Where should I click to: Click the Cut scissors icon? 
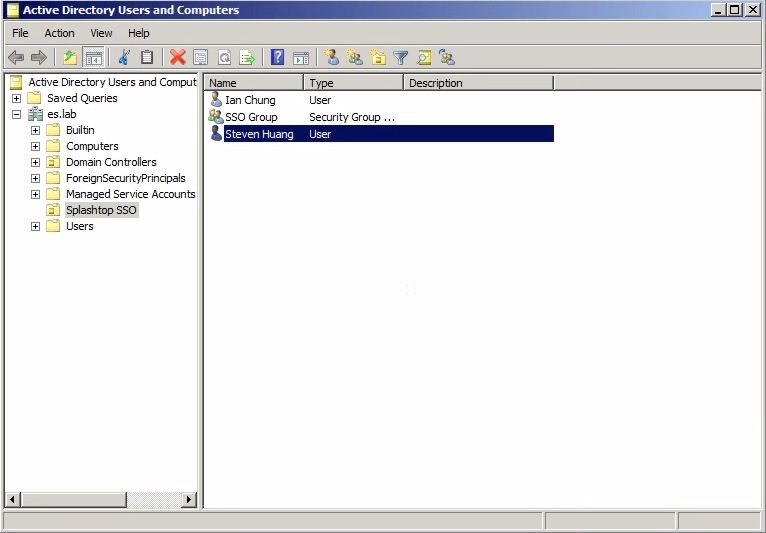(x=124, y=58)
